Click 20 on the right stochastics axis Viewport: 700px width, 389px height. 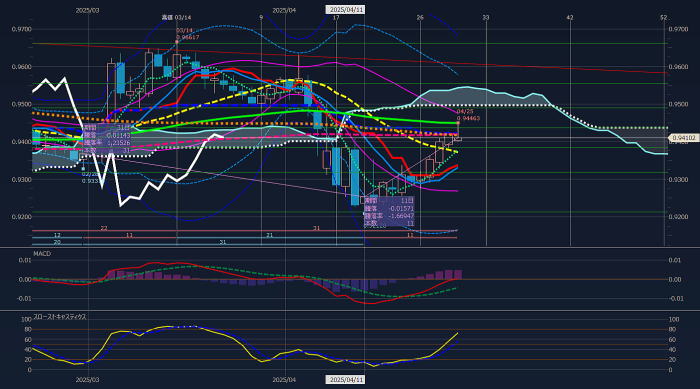[x=672, y=360]
